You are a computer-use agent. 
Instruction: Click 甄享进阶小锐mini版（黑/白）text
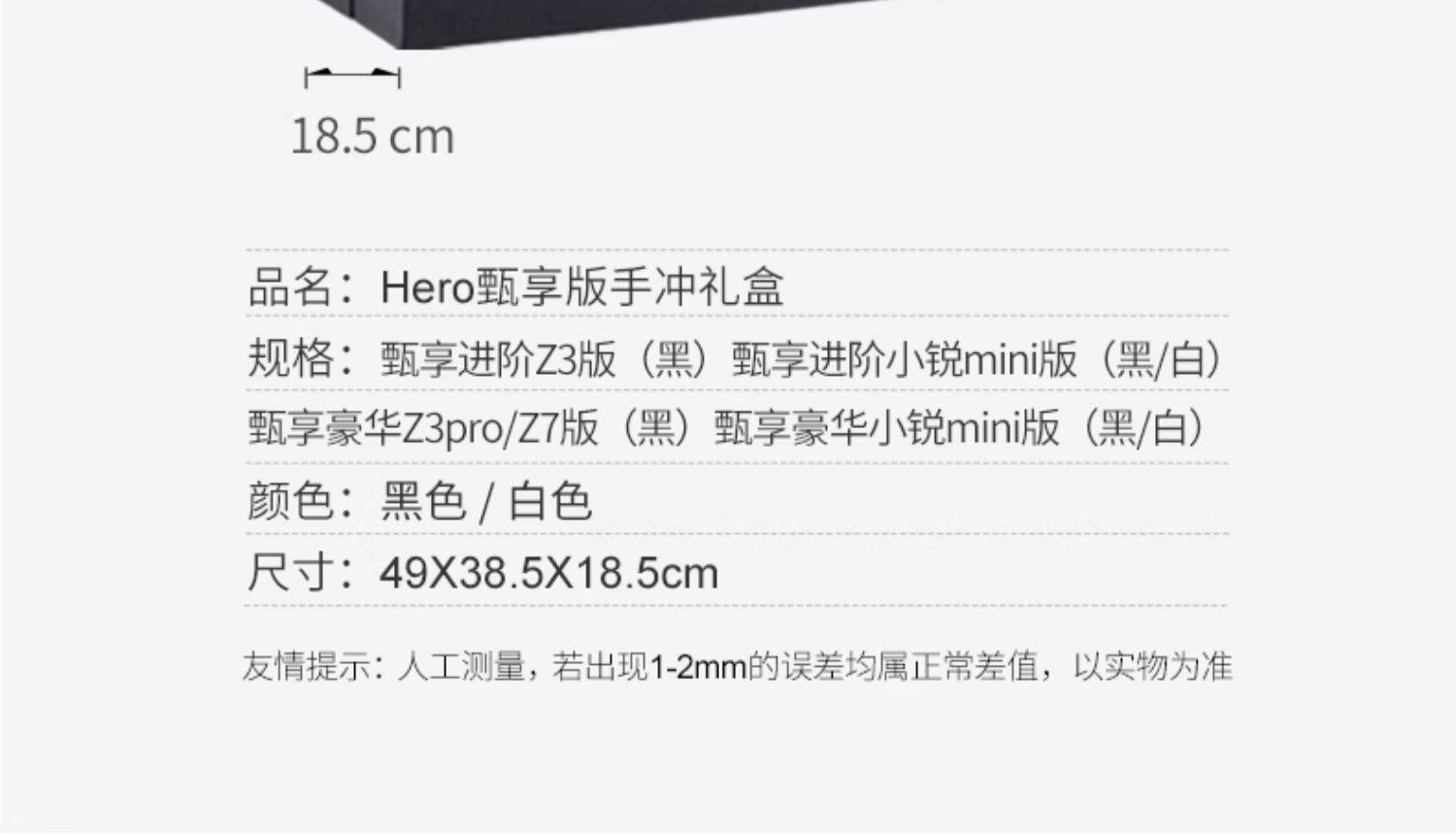(x=980, y=359)
